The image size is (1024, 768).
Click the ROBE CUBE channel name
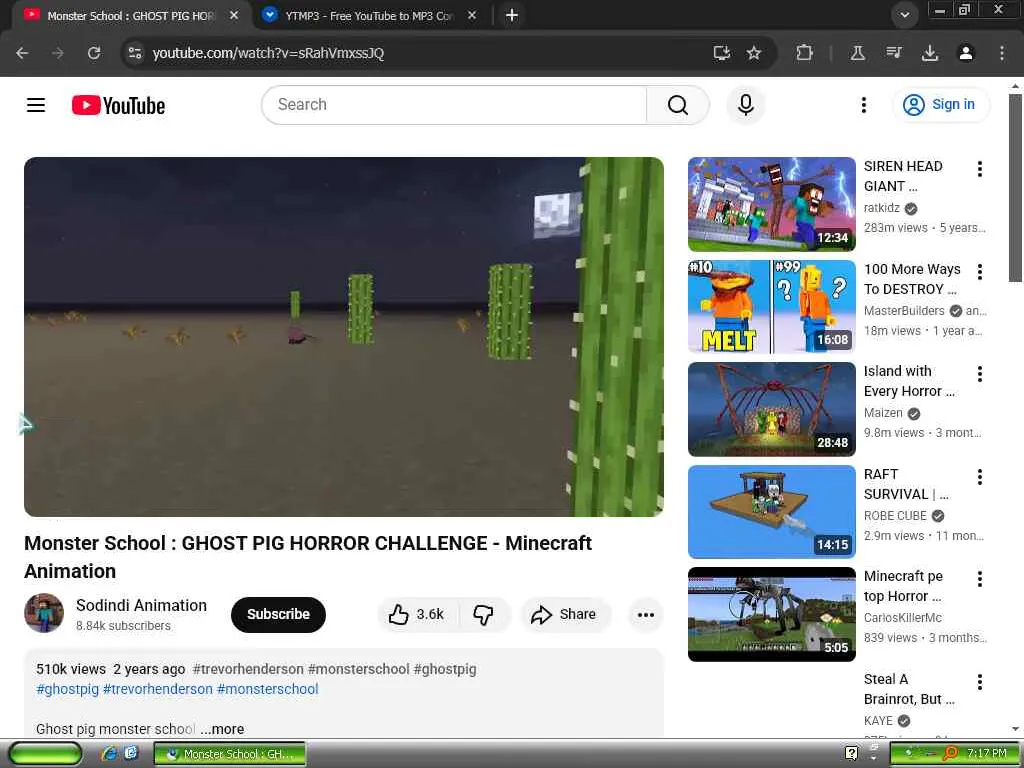tap(895, 516)
